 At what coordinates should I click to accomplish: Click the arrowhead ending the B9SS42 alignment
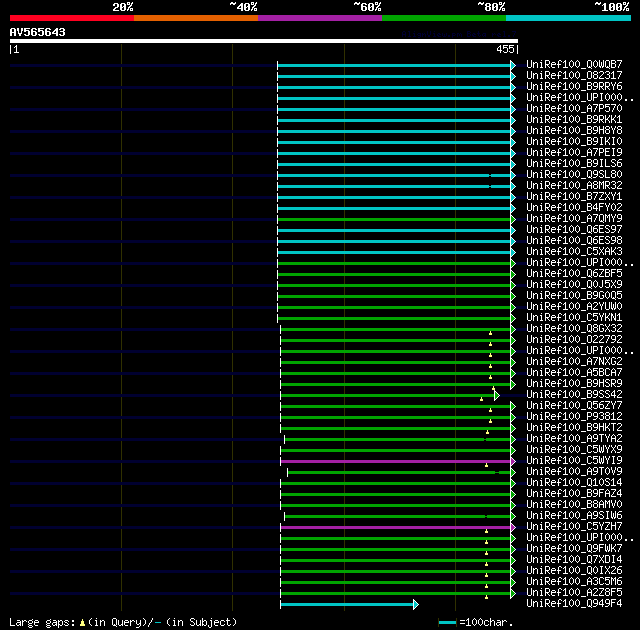(x=497, y=395)
